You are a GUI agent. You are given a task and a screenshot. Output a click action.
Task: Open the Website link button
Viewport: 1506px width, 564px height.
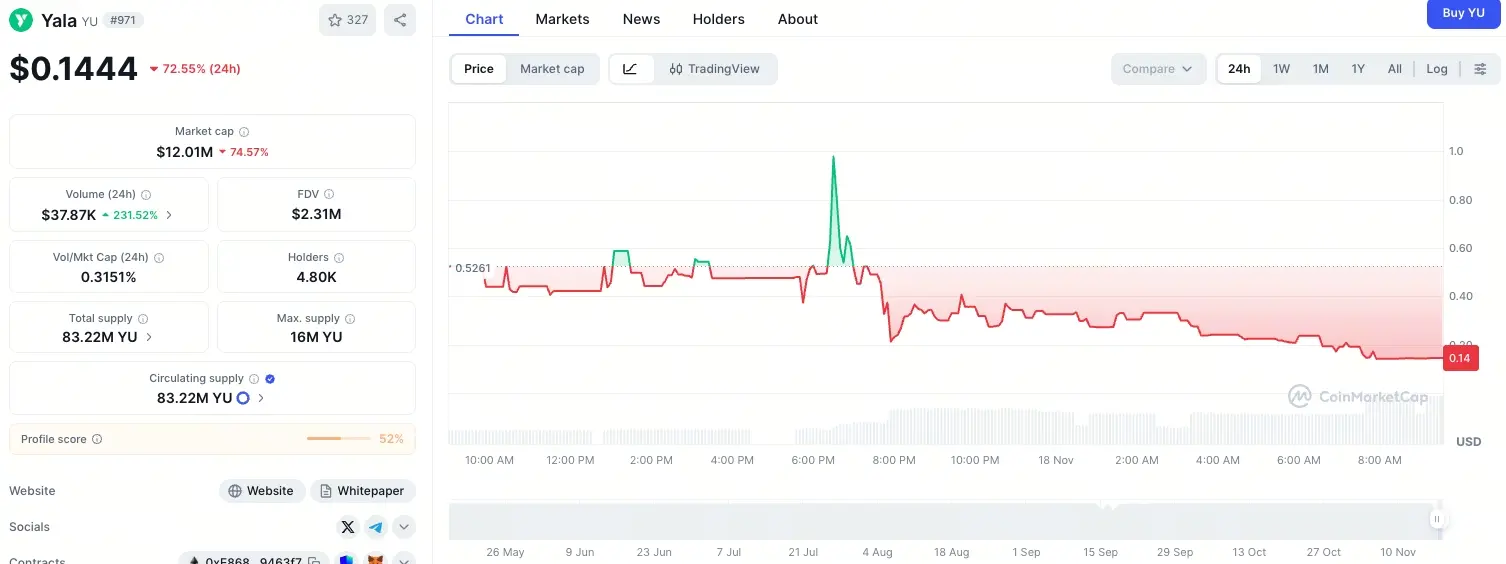[x=262, y=491]
